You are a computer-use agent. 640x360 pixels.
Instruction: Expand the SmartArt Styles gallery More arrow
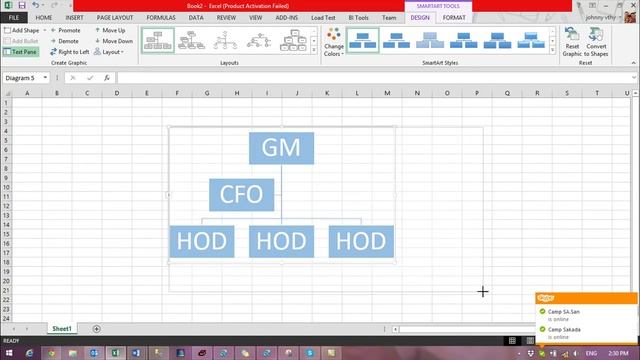(553, 50)
